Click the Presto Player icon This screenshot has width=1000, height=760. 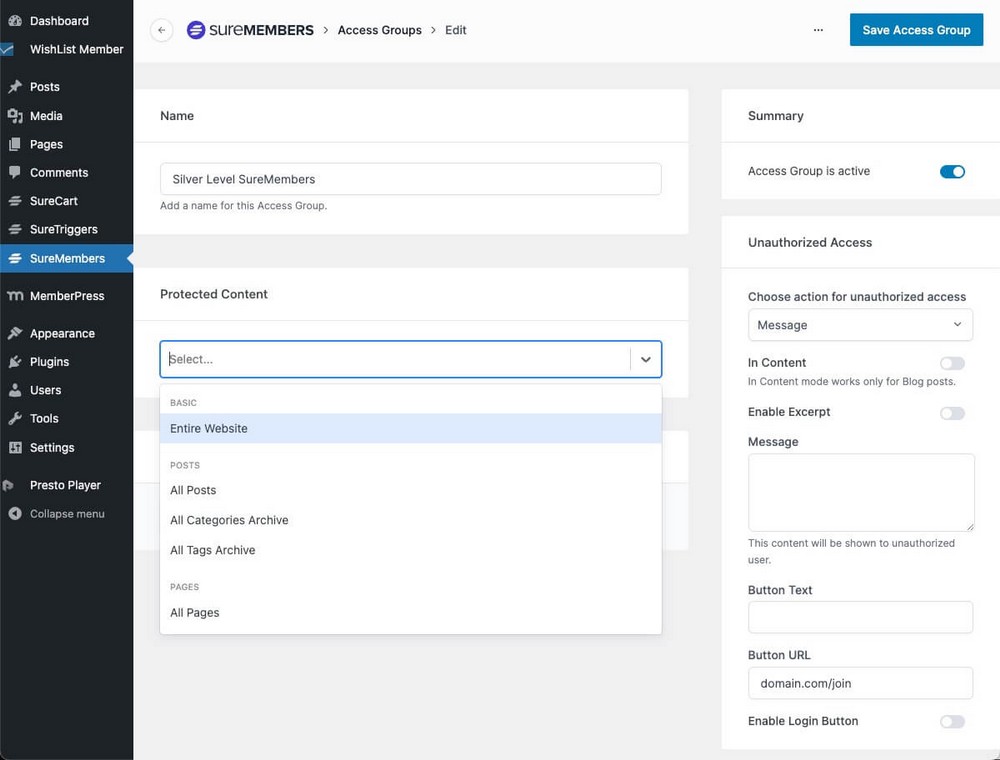[x=9, y=485]
